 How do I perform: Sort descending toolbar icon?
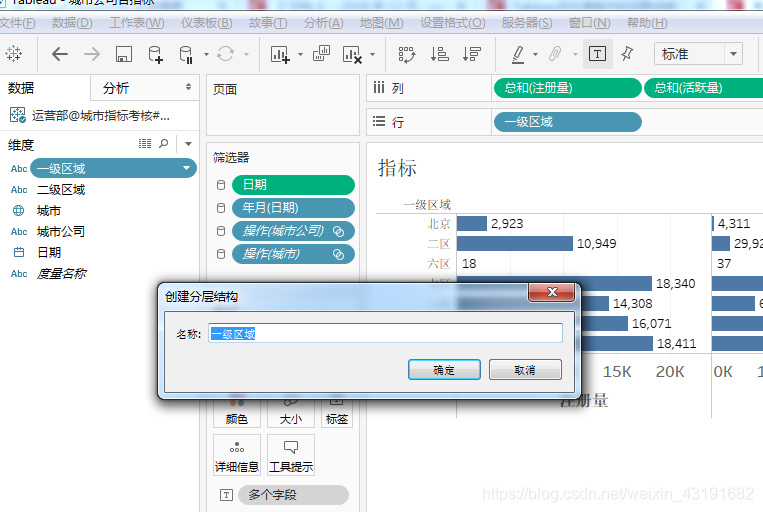coord(472,54)
